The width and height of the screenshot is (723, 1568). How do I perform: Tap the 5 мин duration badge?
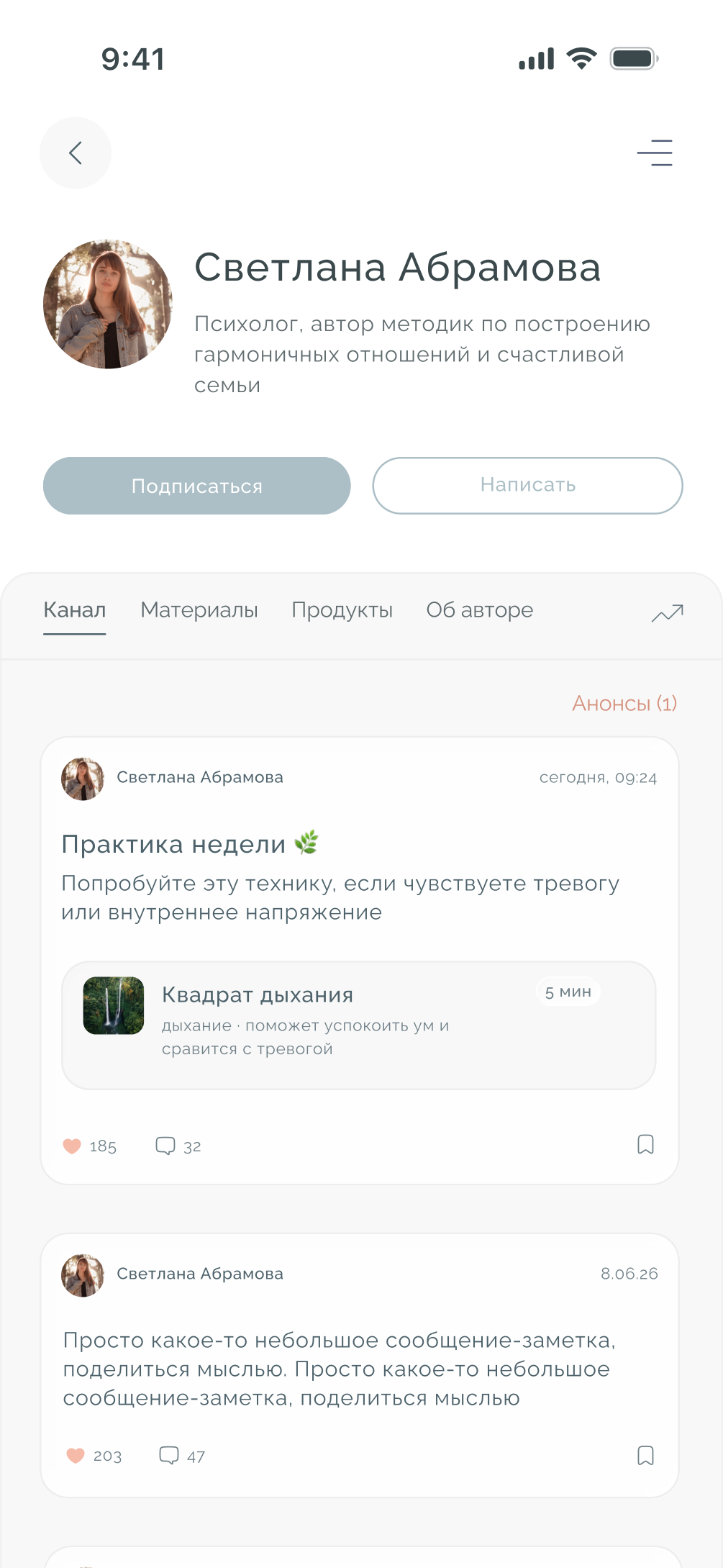click(568, 992)
